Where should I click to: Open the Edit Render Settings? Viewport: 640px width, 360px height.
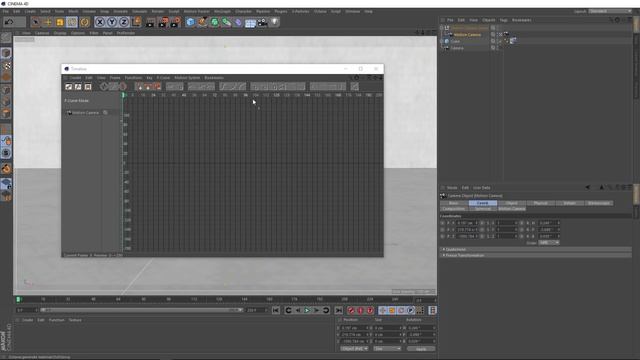[x=176, y=22]
